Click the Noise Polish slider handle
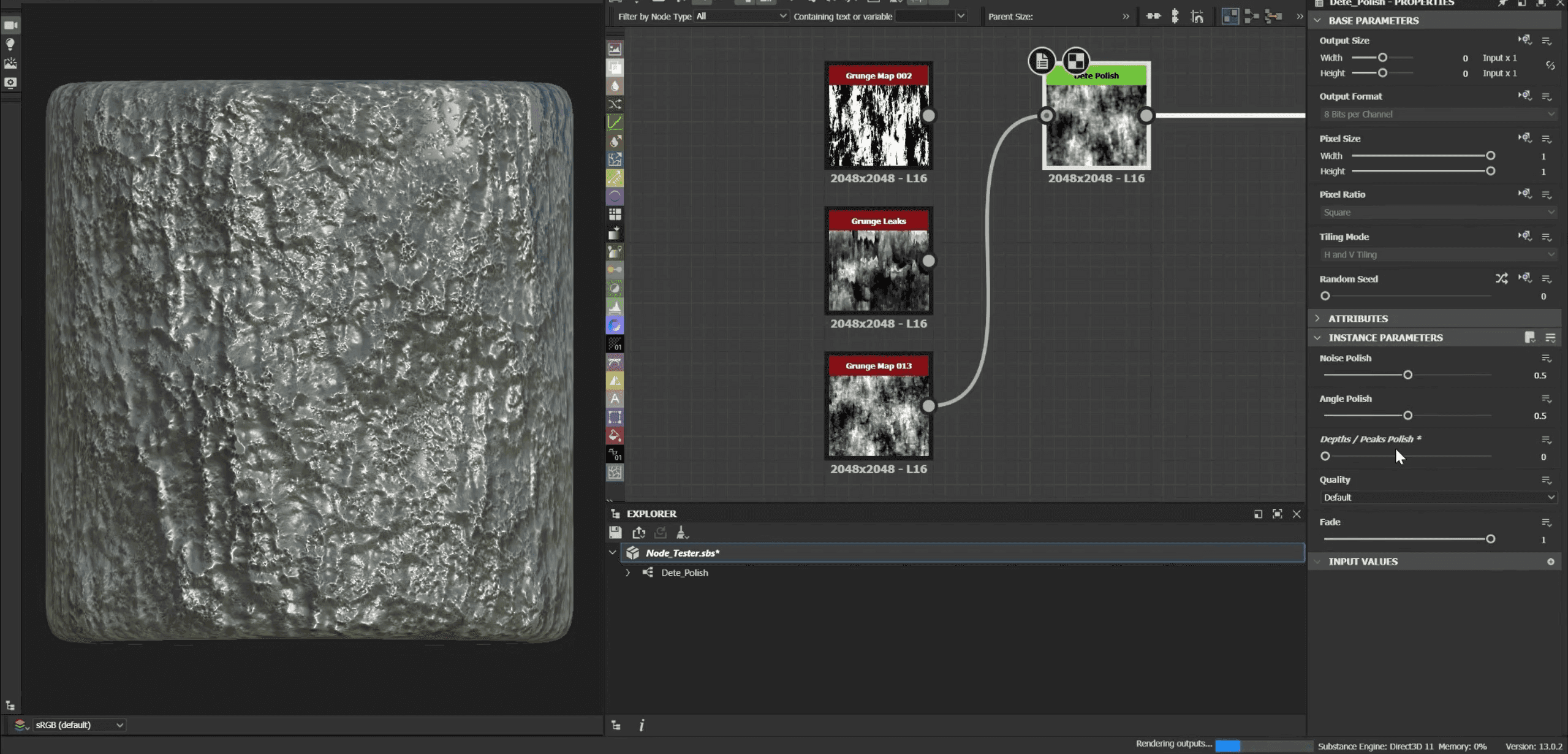1568x754 pixels. (x=1407, y=375)
